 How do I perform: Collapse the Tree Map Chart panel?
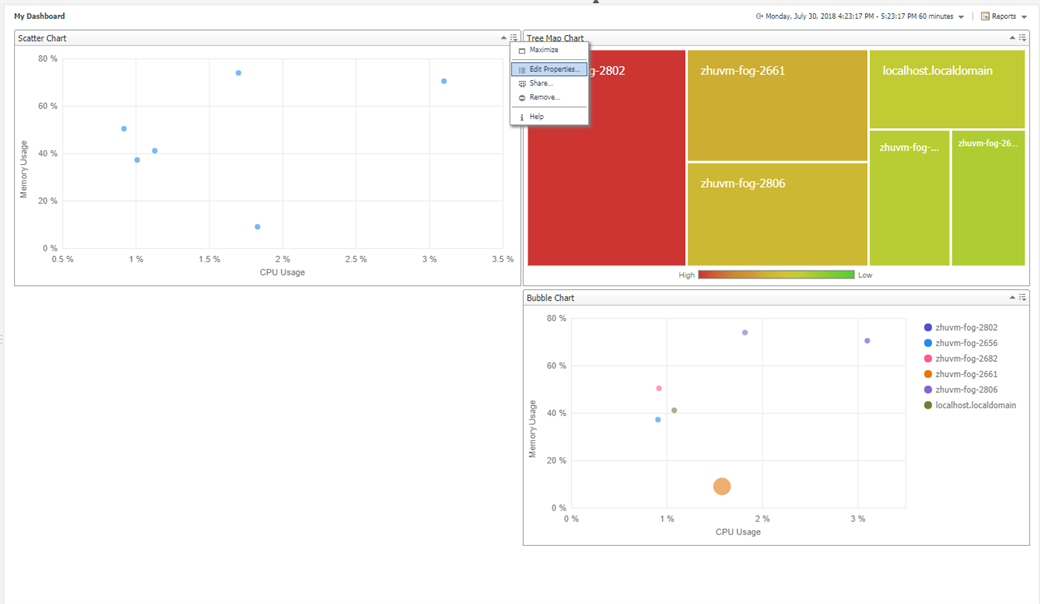click(1012, 38)
